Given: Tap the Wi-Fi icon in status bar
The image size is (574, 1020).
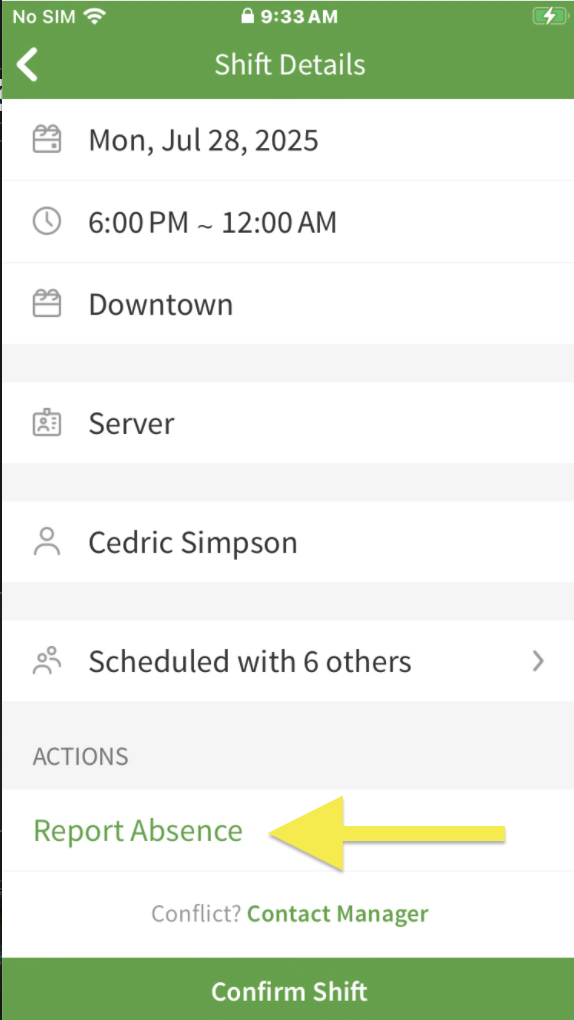Looking at the screenshot, I should coord(94,16).
